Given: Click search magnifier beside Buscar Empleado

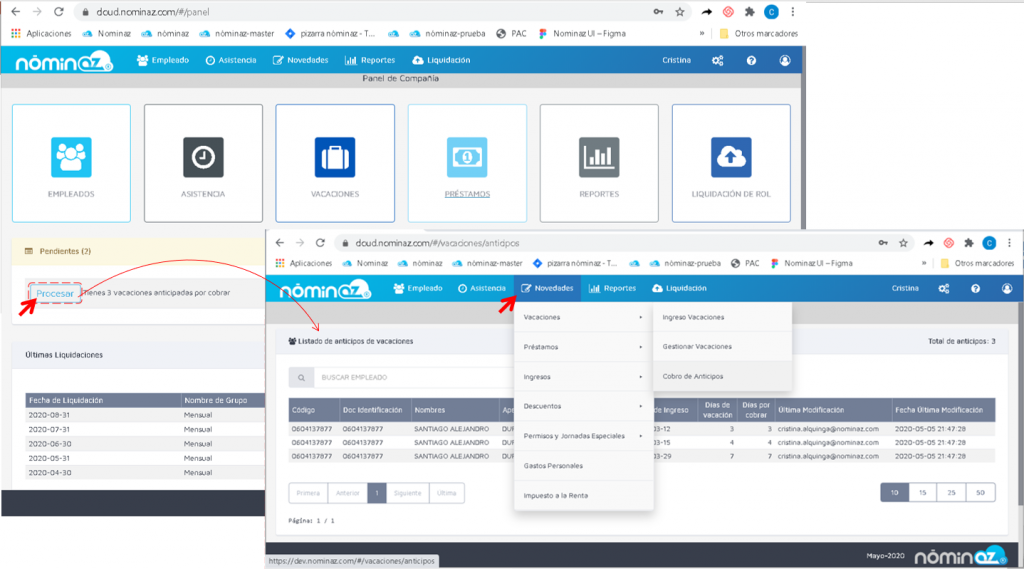Looking at the screenshot, I should click(x=301, y=377).
